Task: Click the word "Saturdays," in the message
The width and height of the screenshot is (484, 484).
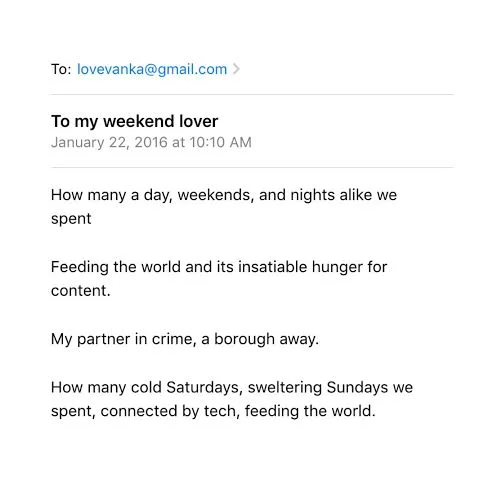Action: pyautogui.click(x=204, y=388)
